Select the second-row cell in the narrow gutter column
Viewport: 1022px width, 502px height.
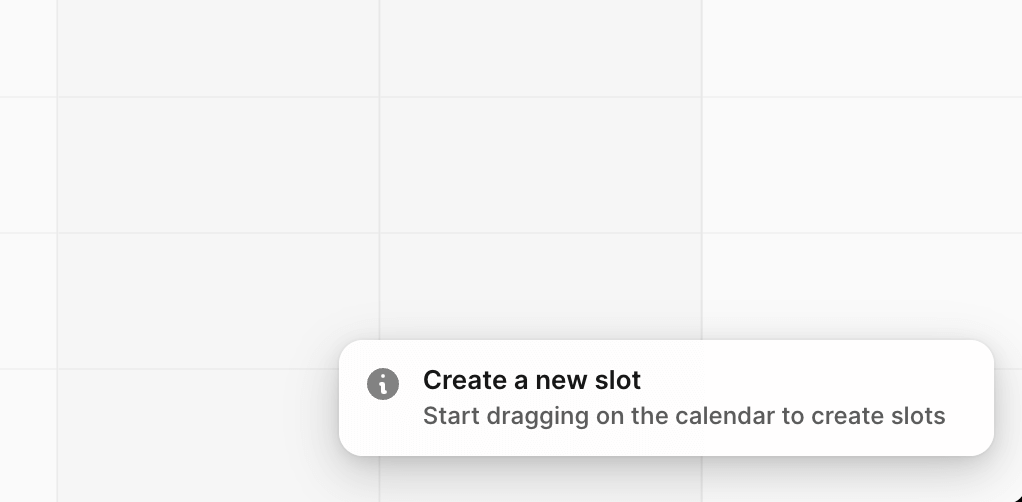[x=28, y=165]
